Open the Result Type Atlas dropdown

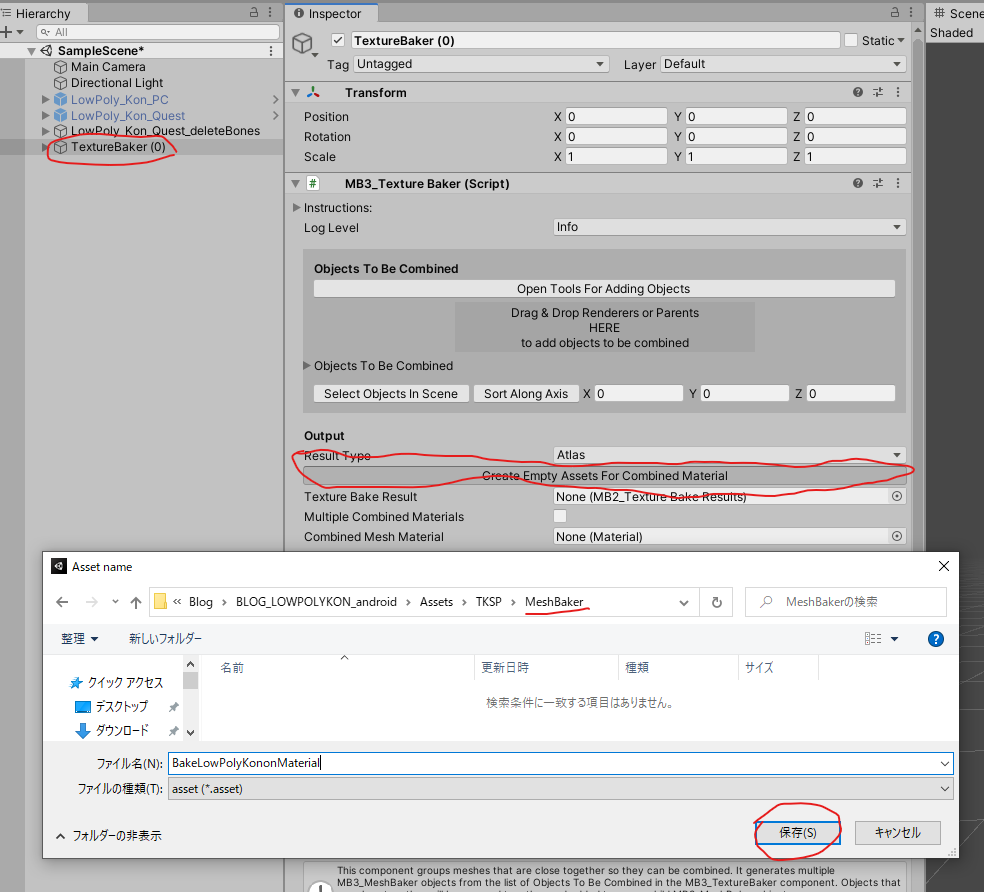point(729,455)
